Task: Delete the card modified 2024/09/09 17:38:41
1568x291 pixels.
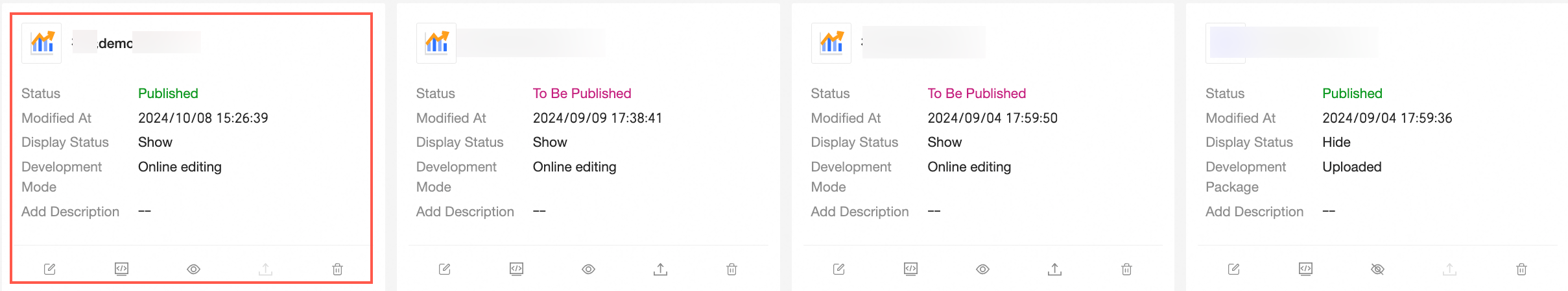Action: pyautogui.click(x=731, y=269)
